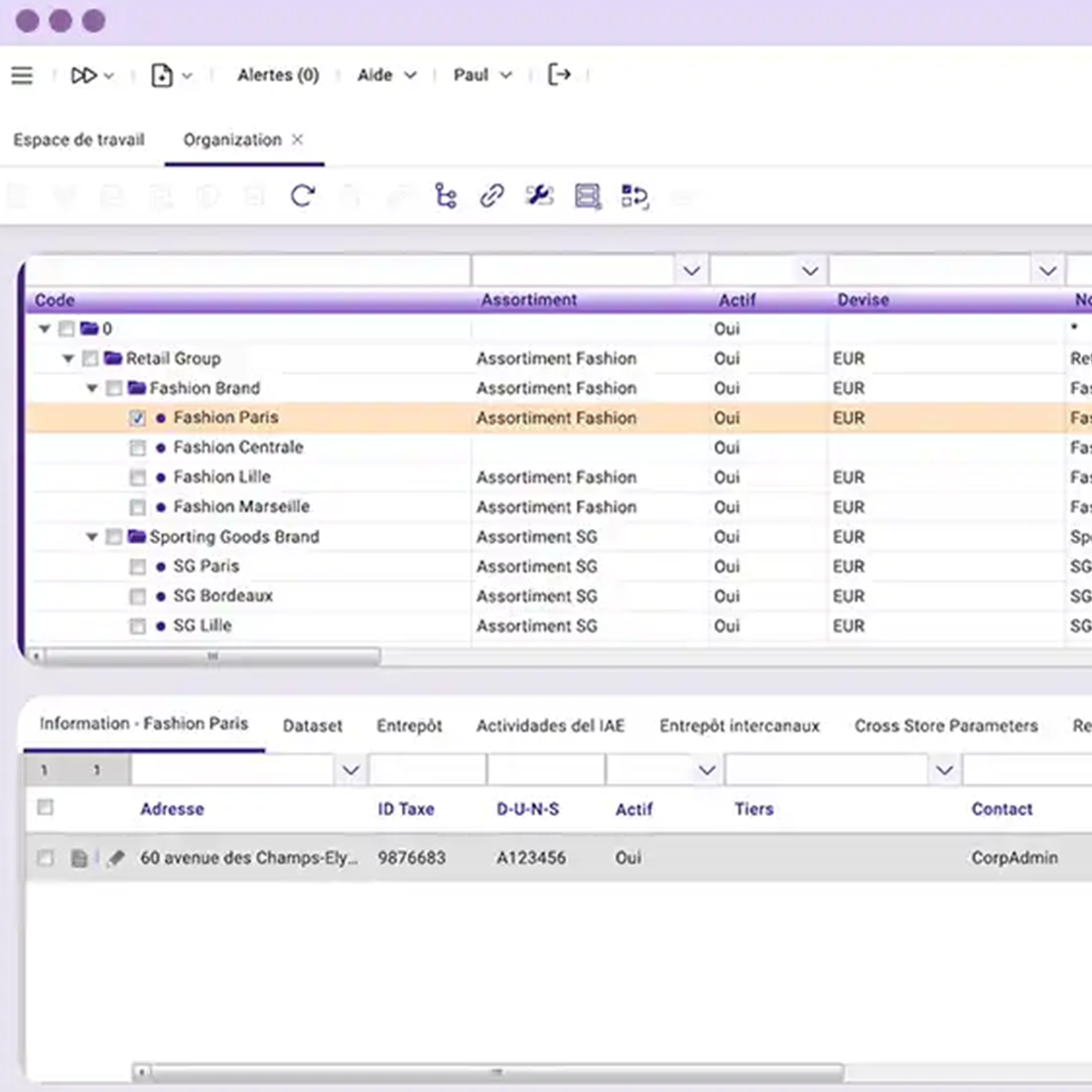Sort by the Code column header

pyautogui.click(x=55, y=300)
